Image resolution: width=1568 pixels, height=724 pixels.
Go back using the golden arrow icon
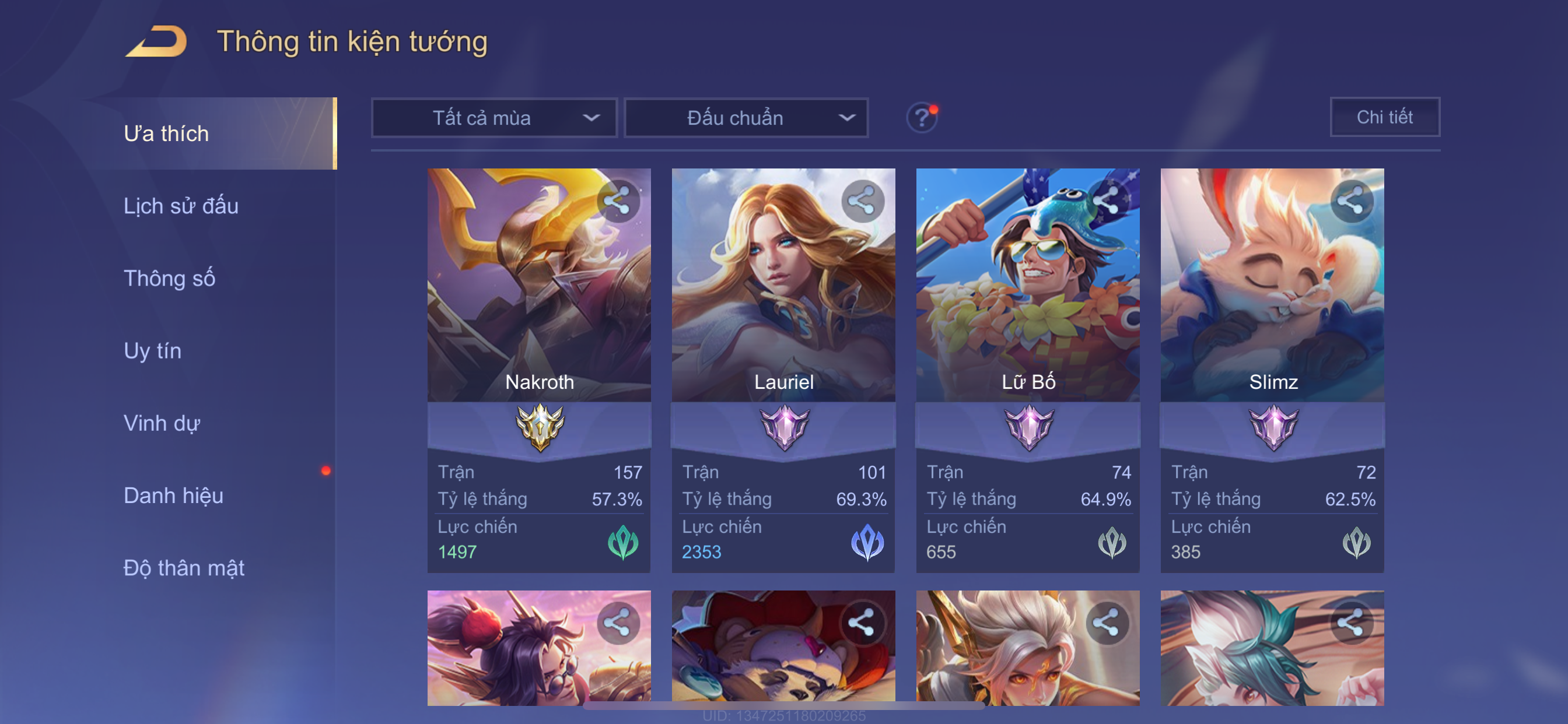(156, 41)
